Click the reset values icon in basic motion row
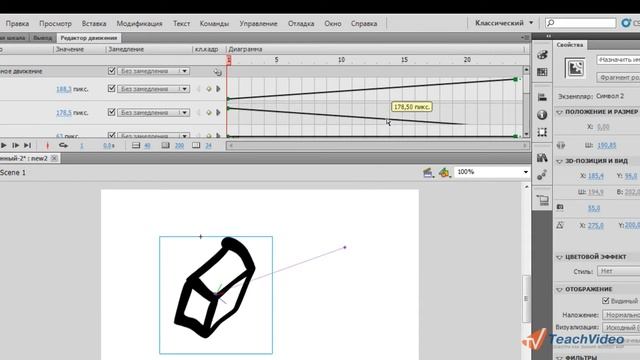640x360 pixels. click(x=218, y=72)
